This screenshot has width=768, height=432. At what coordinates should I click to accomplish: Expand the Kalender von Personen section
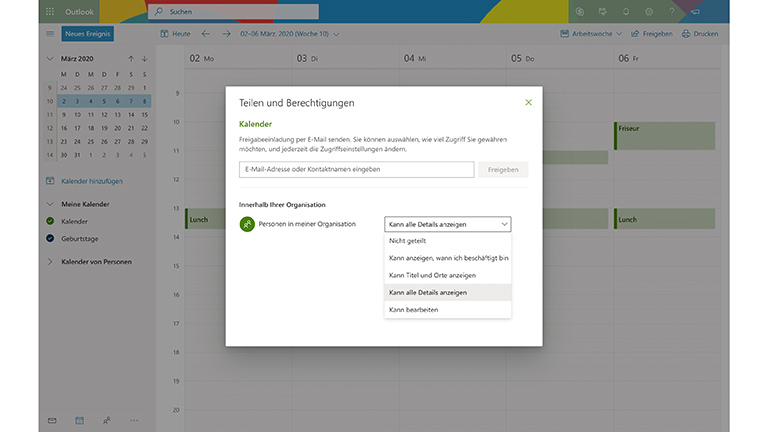(x=51, y=262)
